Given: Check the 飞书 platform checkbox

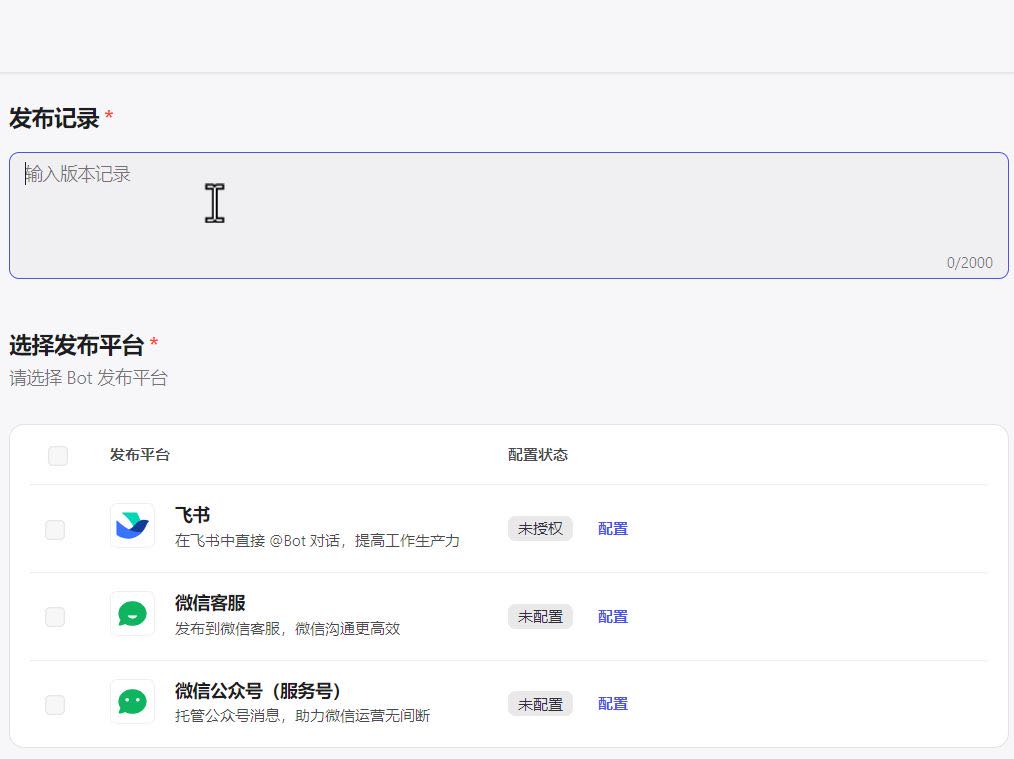Looking at the screenshot, I should pyautogui.click(x=55, y=530).
